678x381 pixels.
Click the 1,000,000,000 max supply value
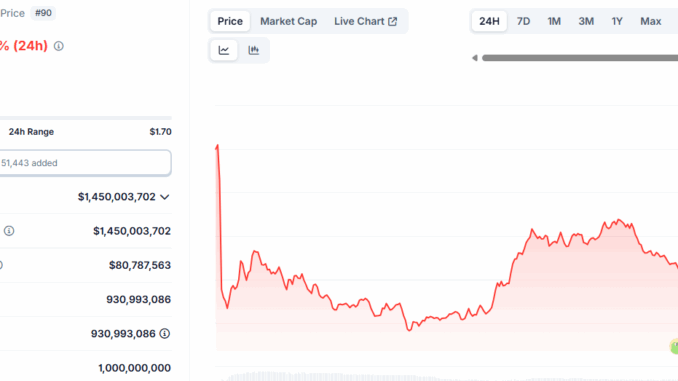click(134, 368)
